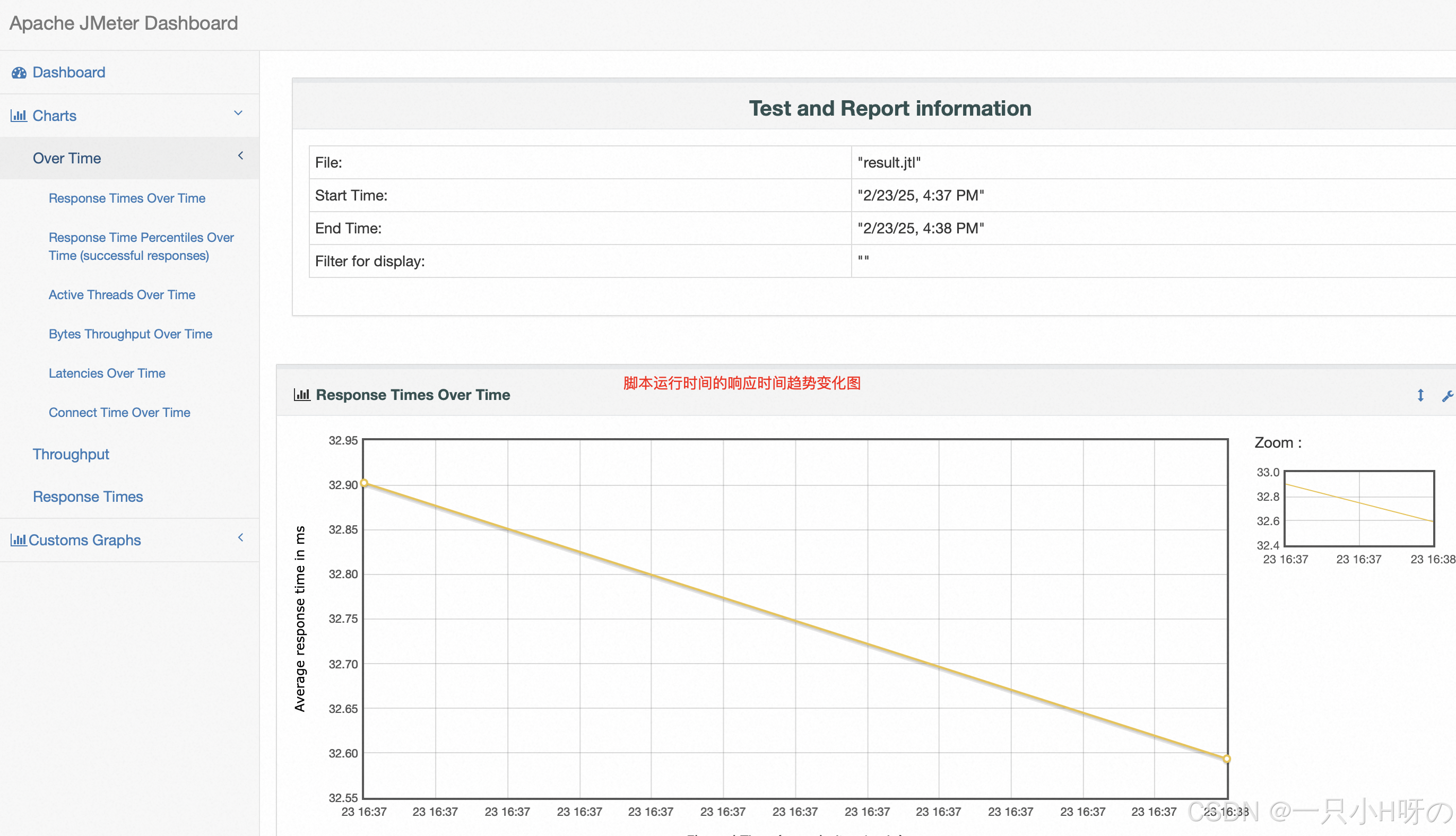Click the Zoom overview mini chart
This screenshot has width=1456, height=836.
click(x=1359, y=508)
